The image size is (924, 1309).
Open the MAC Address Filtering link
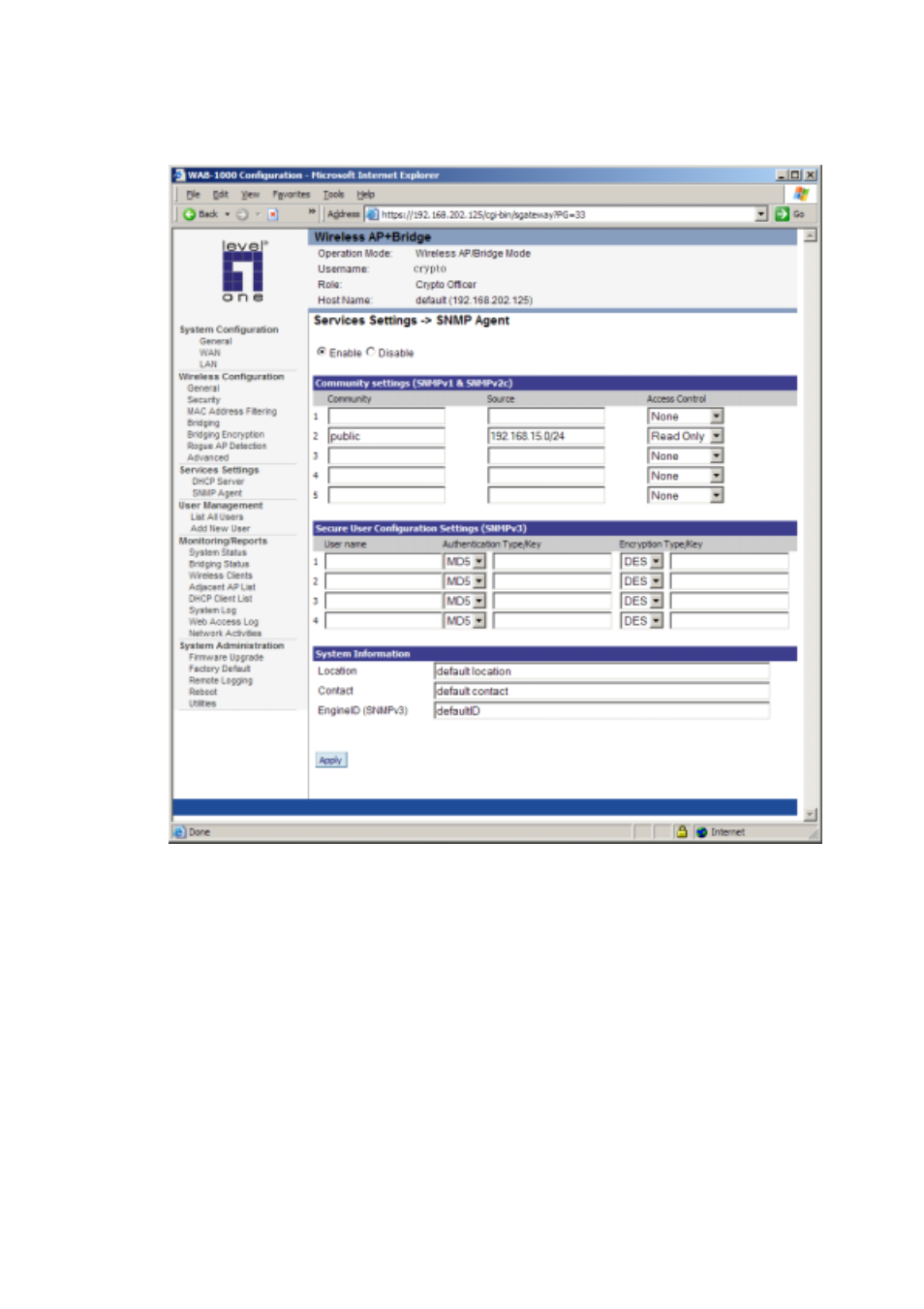pyautogui.click(x=231, y=412)
